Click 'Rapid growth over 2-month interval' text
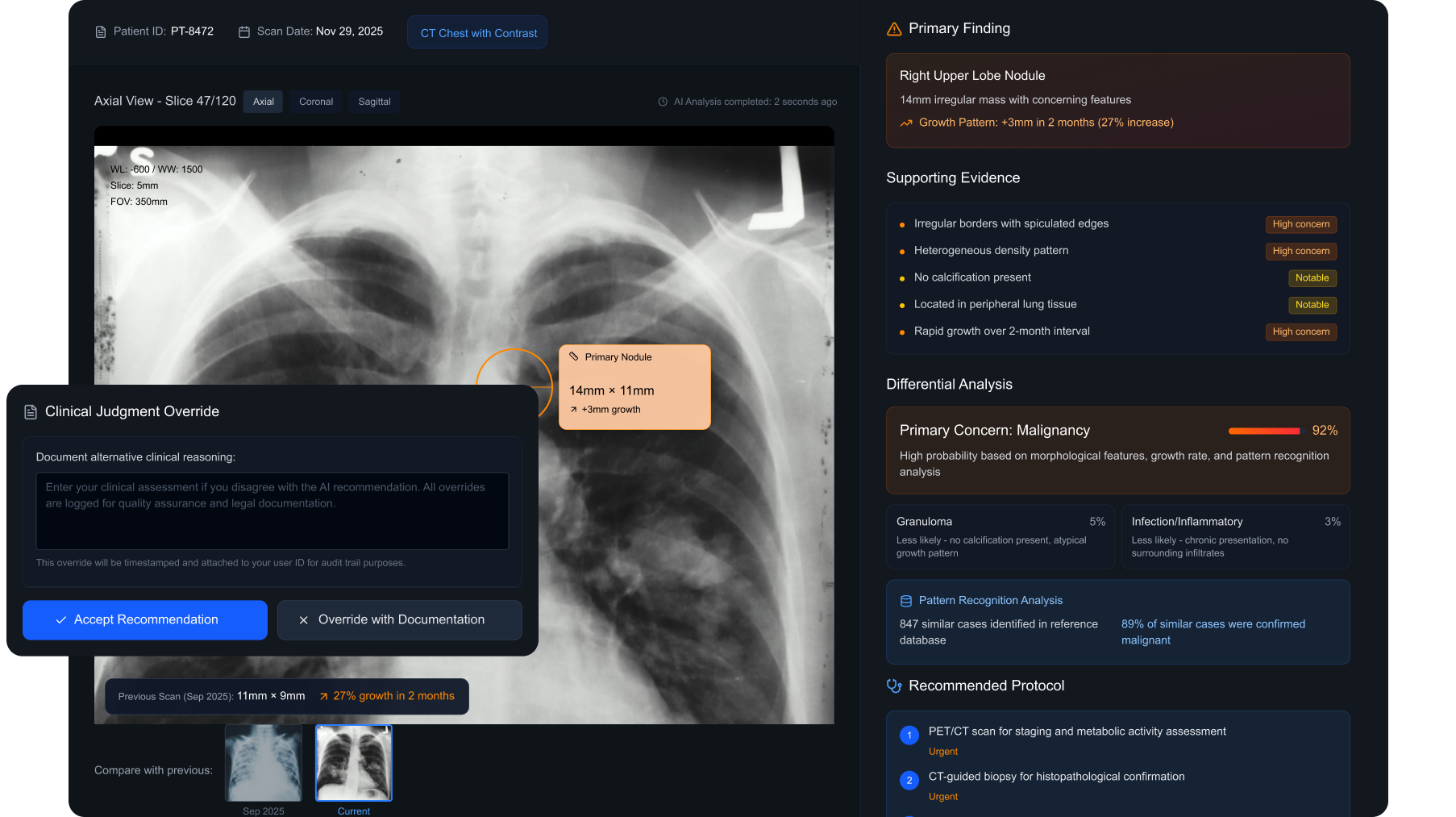Viewport: 1456px width, 817px height. point(1001,331)
